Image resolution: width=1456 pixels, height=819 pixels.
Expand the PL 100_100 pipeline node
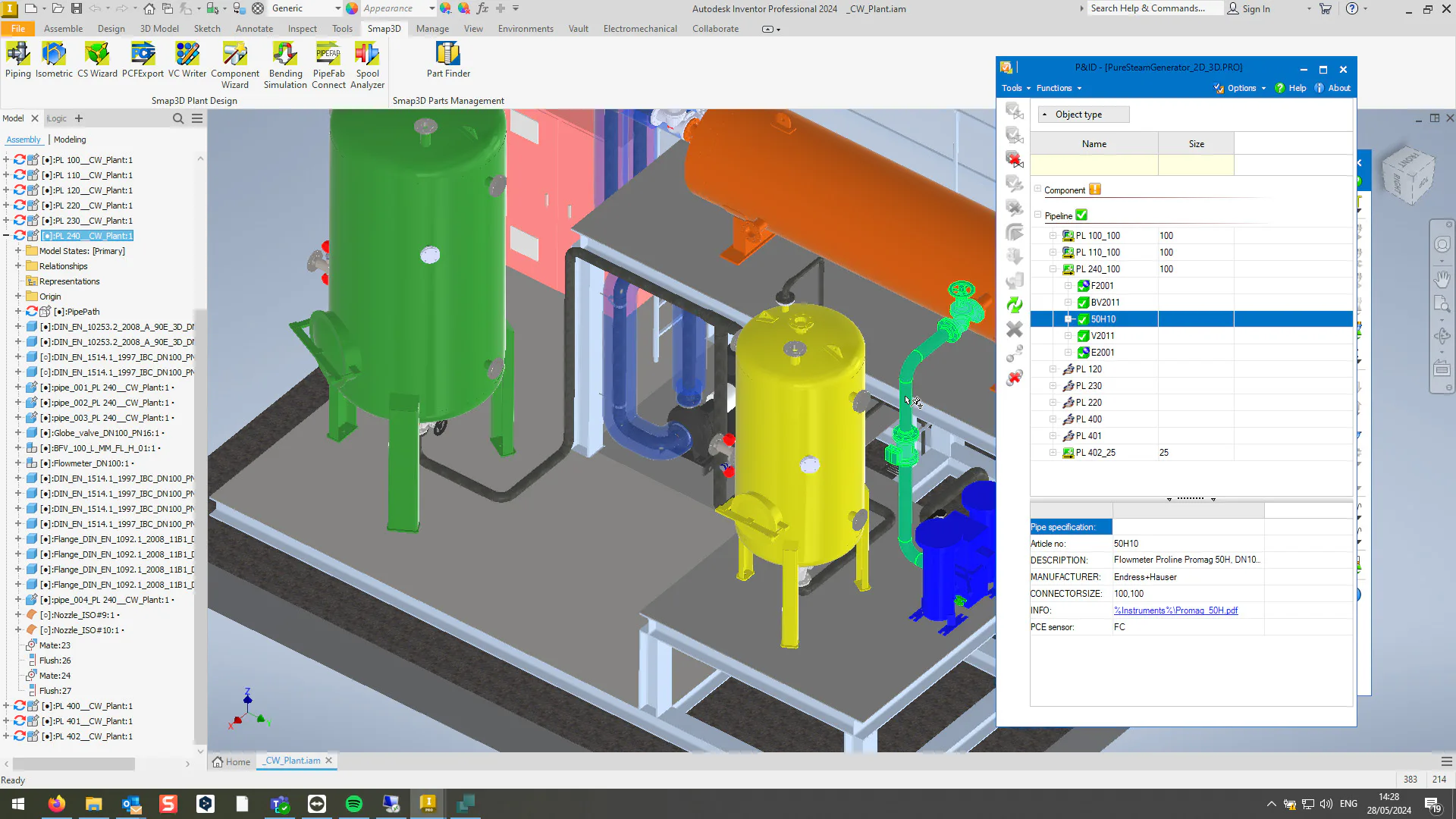1053,236
